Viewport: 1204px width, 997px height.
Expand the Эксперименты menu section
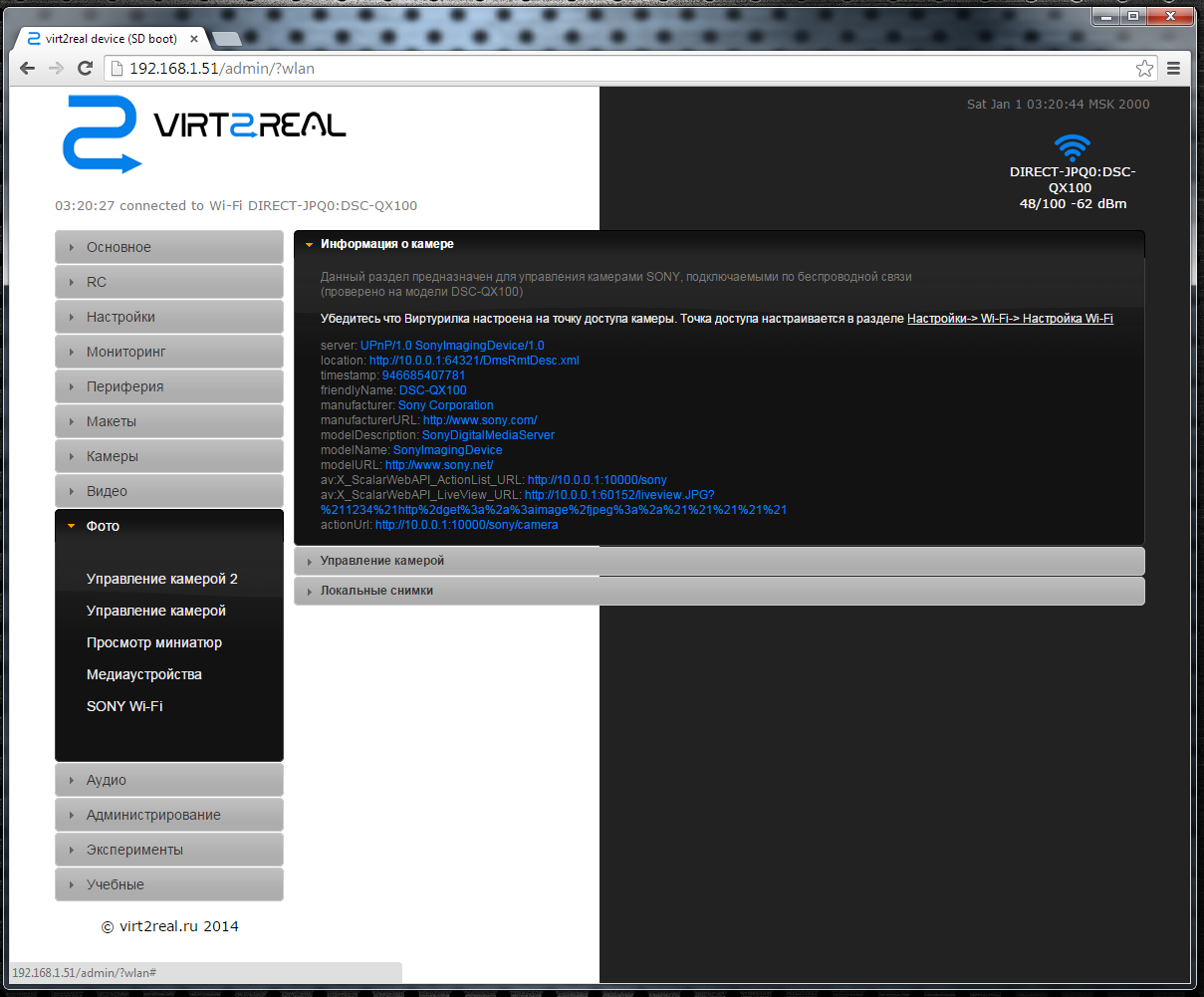(x=169, y=850)
